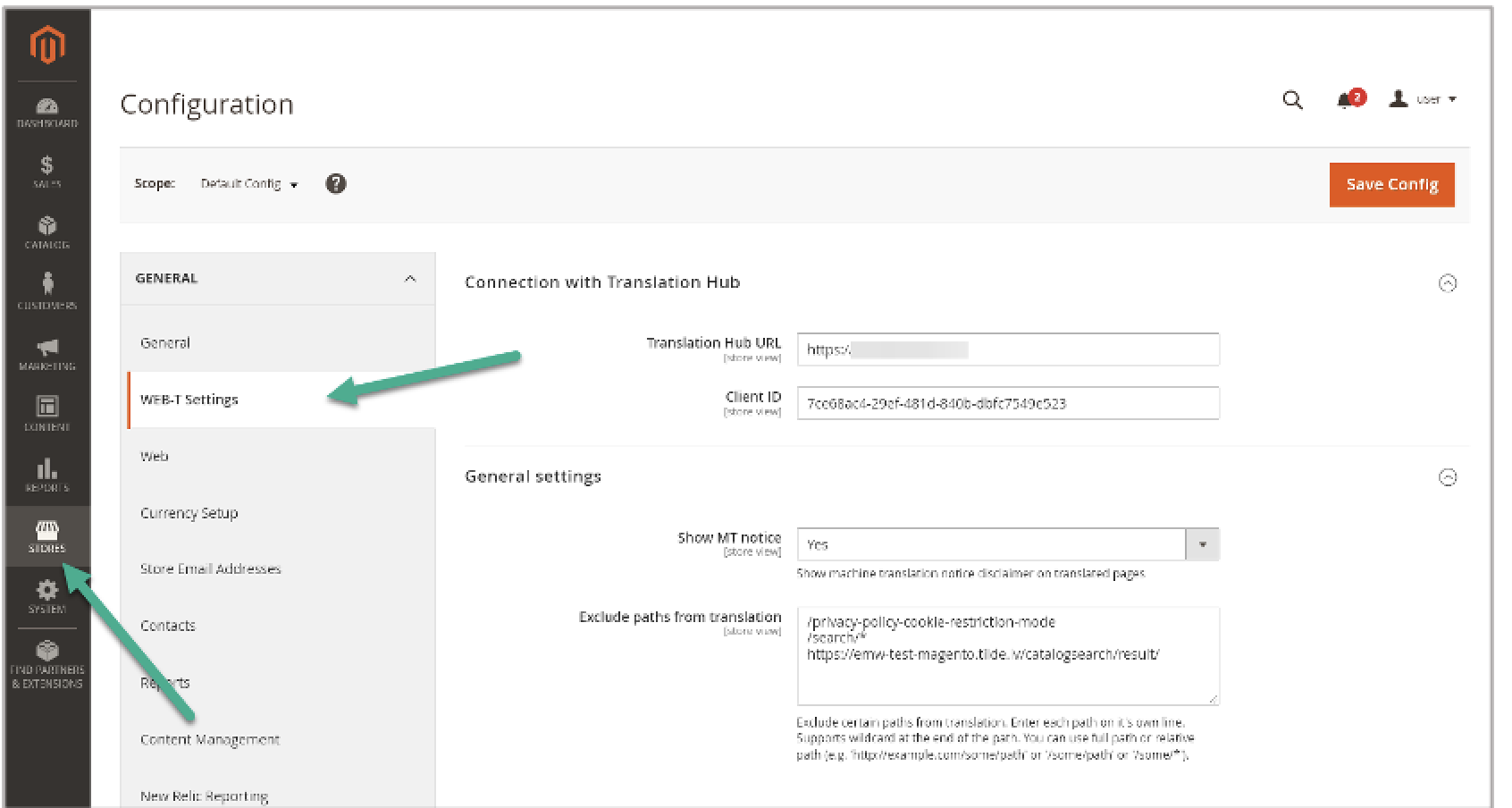This screenshot has height=808, width=1512.
Task: Click the Connection with Translation Hub heading
Action: [x=602, y=282]
